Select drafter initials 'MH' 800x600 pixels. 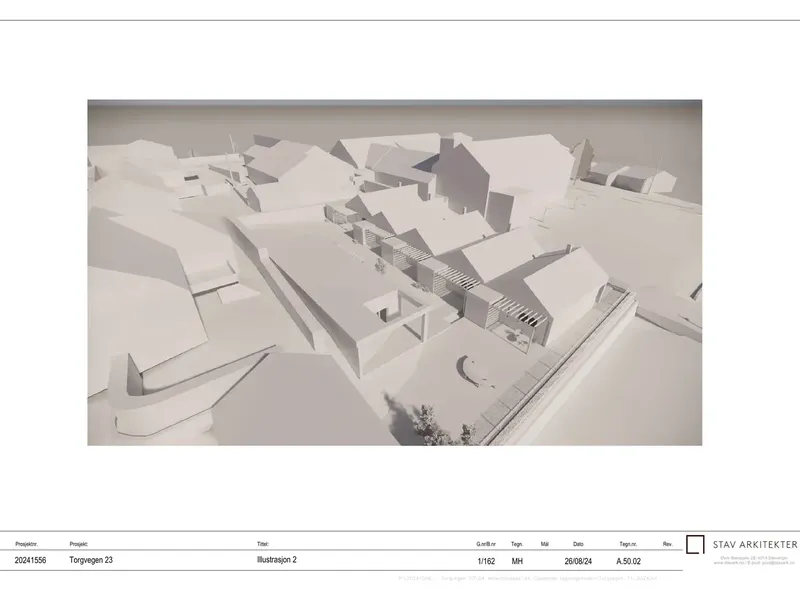point(517,561)
